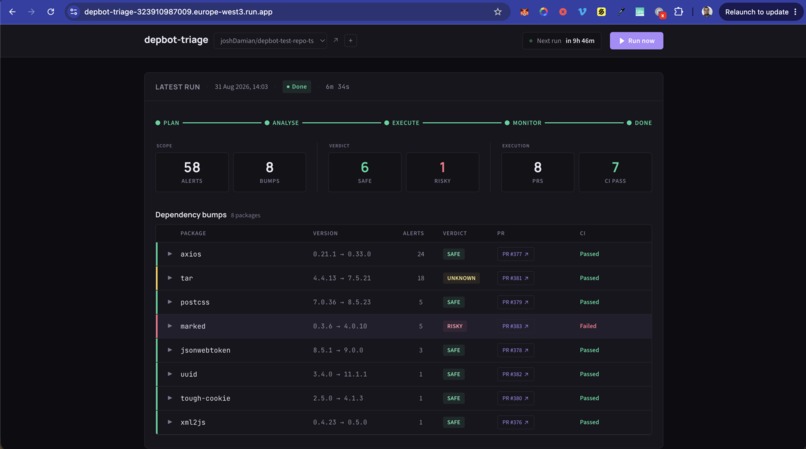Click the 8 Bumps stat card
Screen dimensions: 806x449
(269, 172)
